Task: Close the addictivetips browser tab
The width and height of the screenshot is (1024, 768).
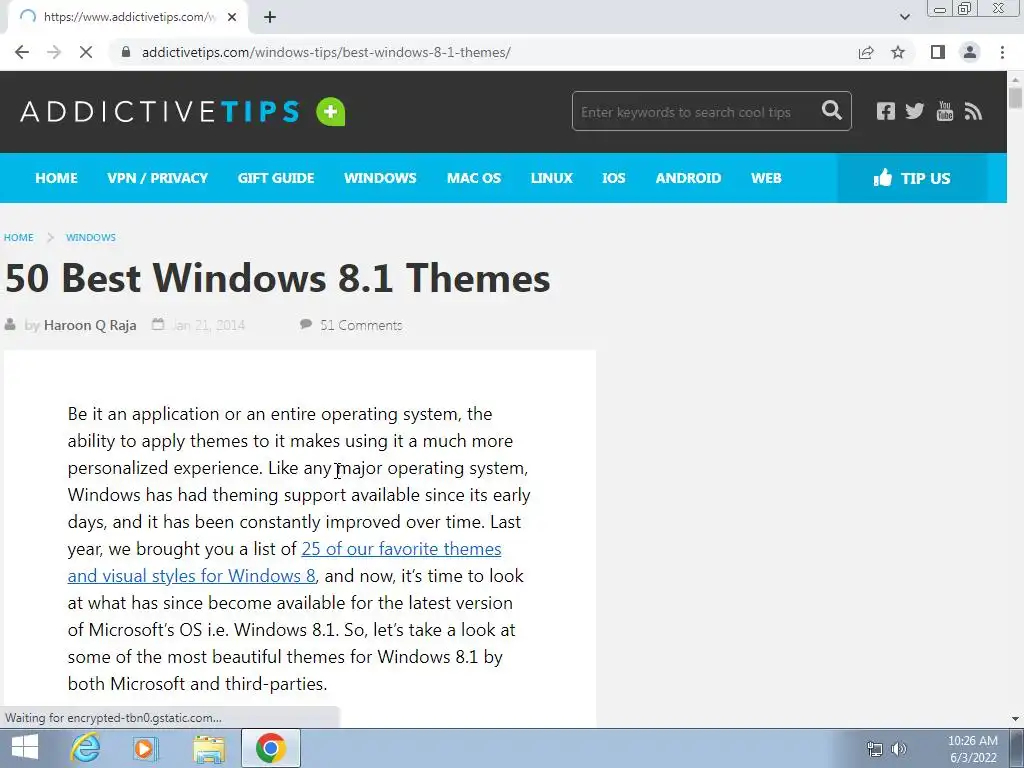Action: click(x=232, y=18)
